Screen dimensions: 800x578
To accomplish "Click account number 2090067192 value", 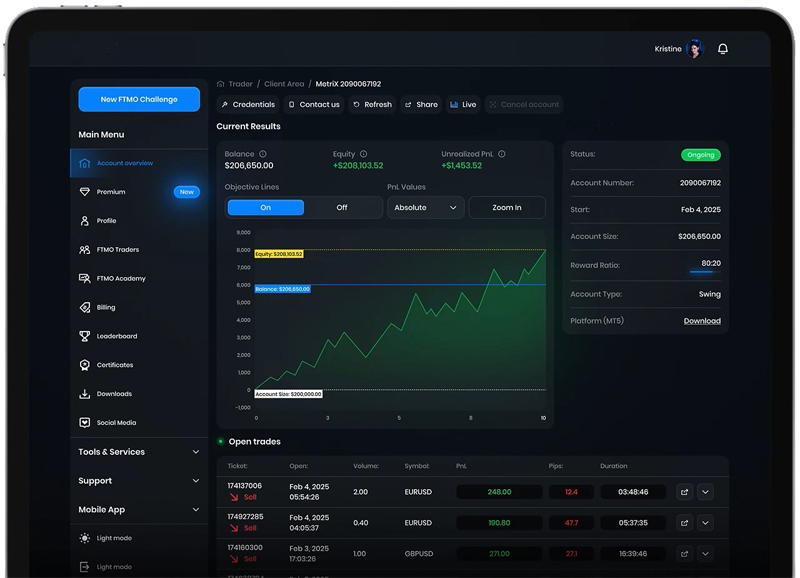I will coord(700,183).
